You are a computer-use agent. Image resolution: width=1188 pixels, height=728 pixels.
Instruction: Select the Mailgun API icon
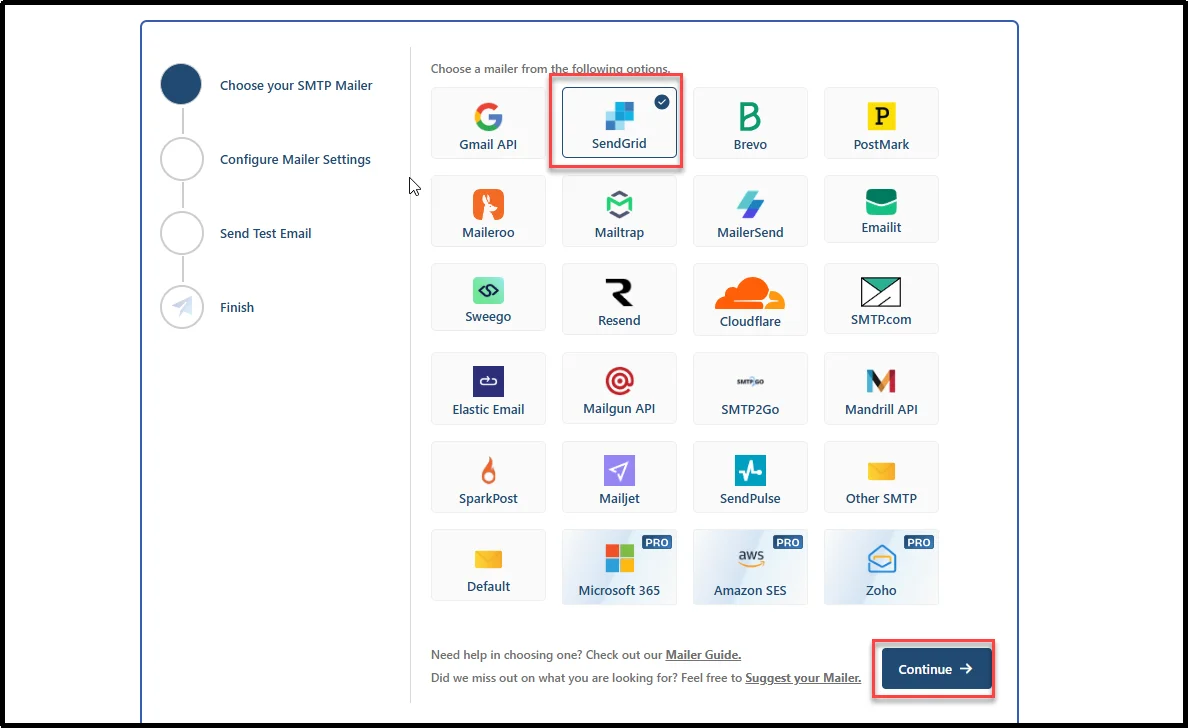coord(619,380)
